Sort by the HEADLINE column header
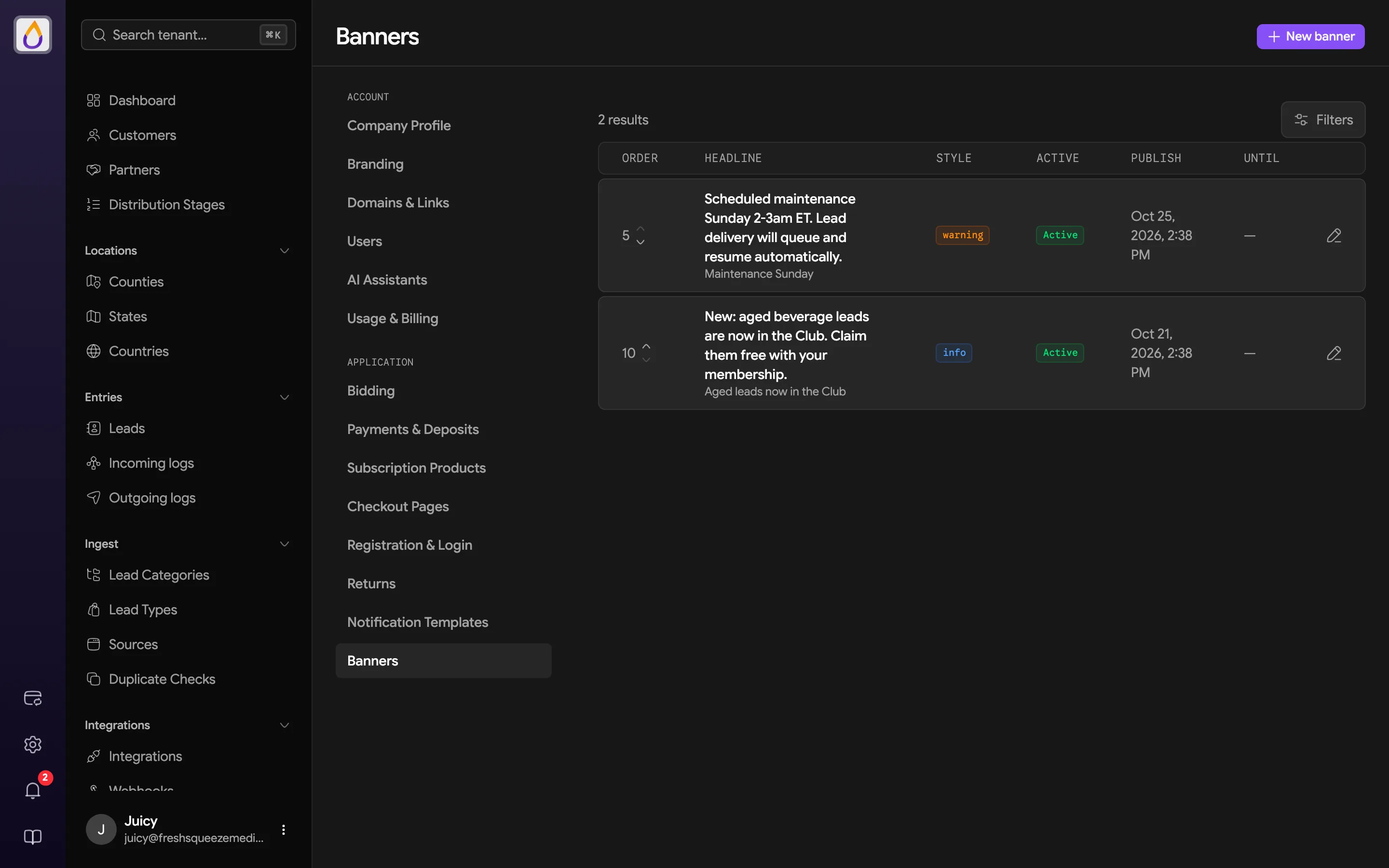Screen dimensions: 1389x868 733,158
